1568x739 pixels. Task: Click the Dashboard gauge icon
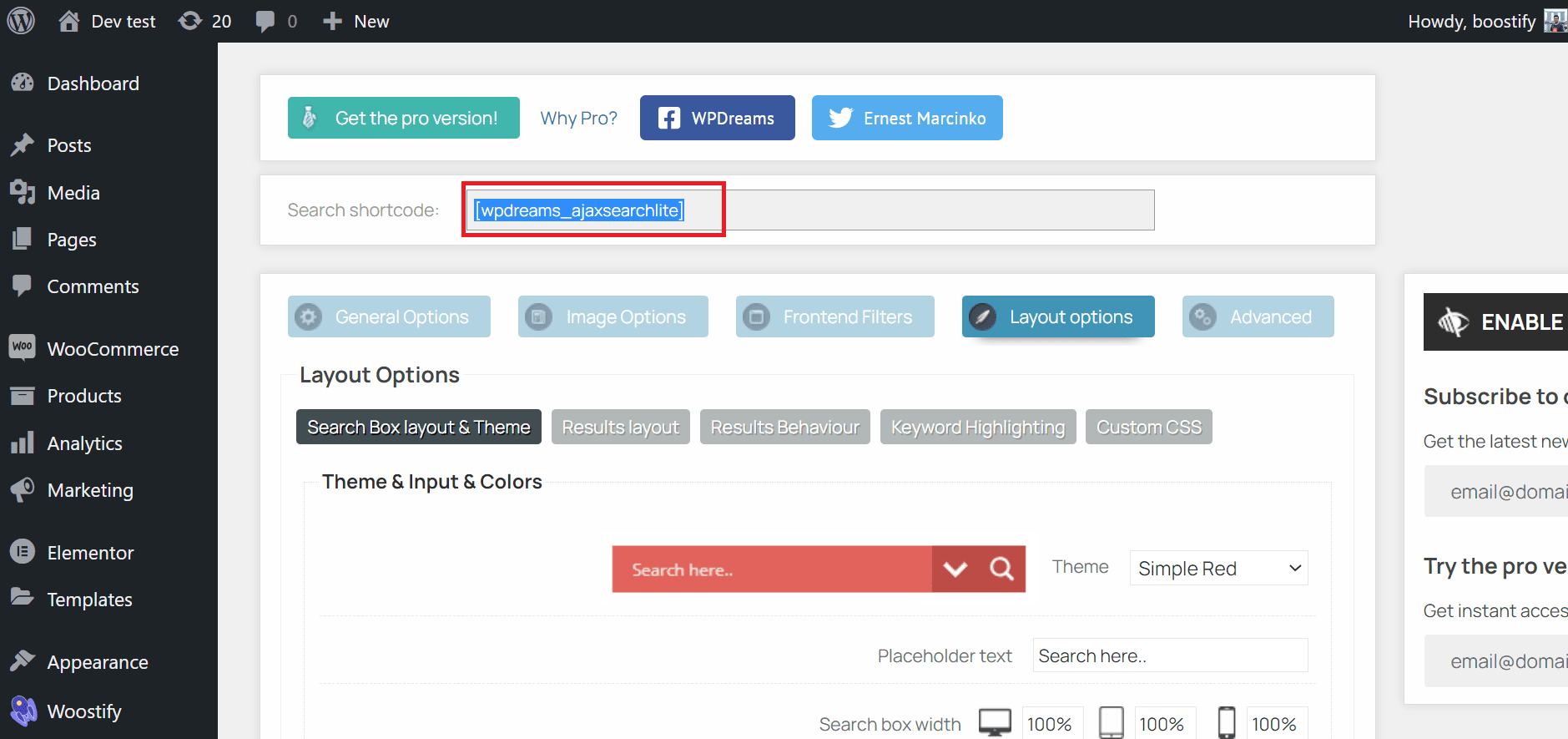click(x=23, y=83)
